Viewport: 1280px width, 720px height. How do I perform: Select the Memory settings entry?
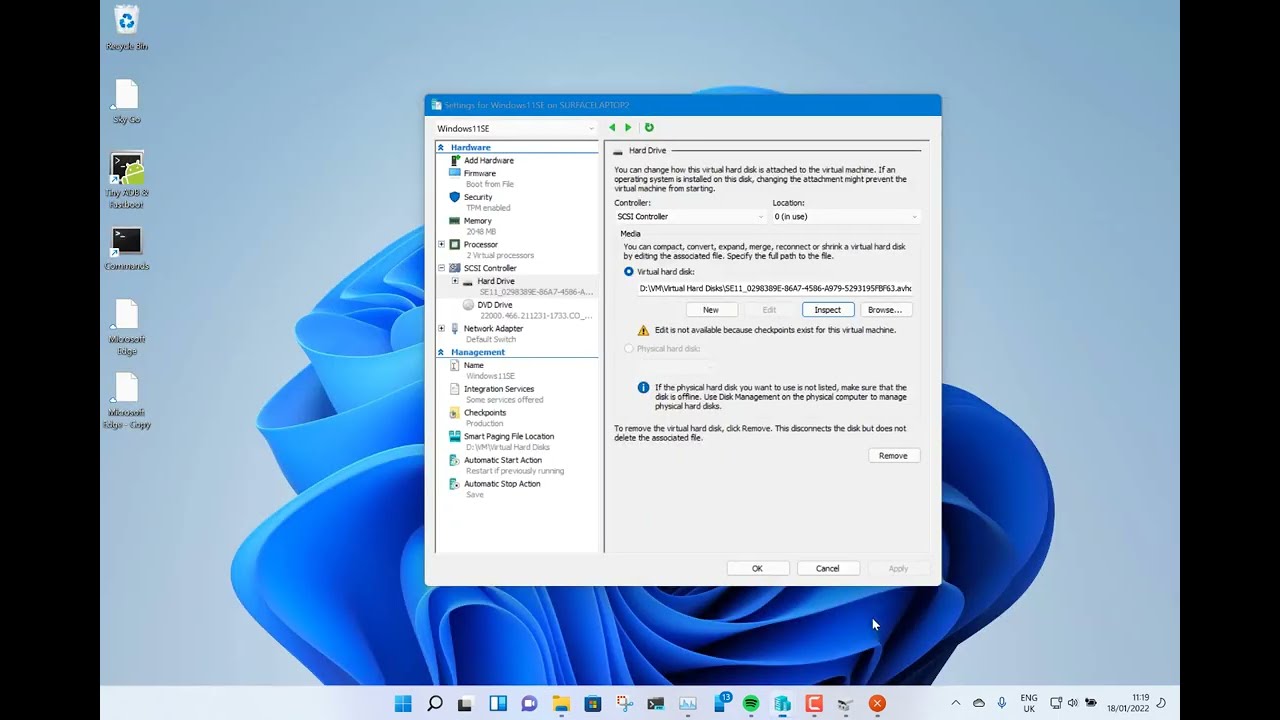pos(478,221)
